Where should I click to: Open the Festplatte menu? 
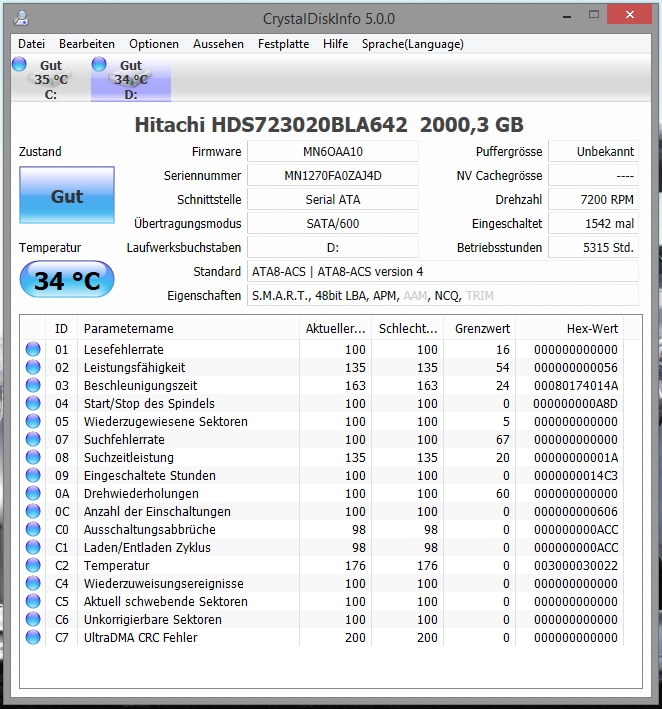(284, 44)
